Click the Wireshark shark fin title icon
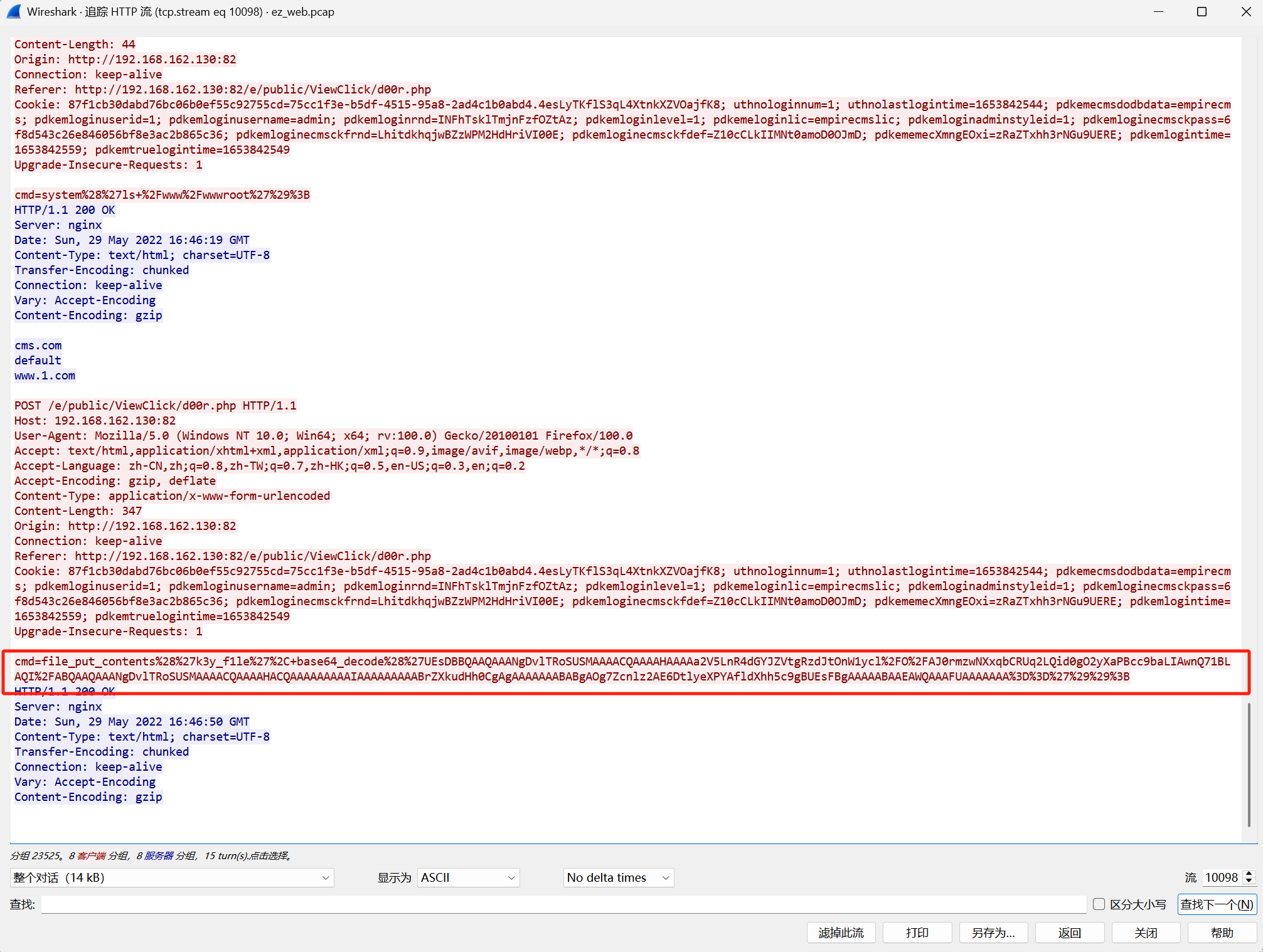Image resolution: width=1263 pixels, height=952 pixels. coord(14,11)
